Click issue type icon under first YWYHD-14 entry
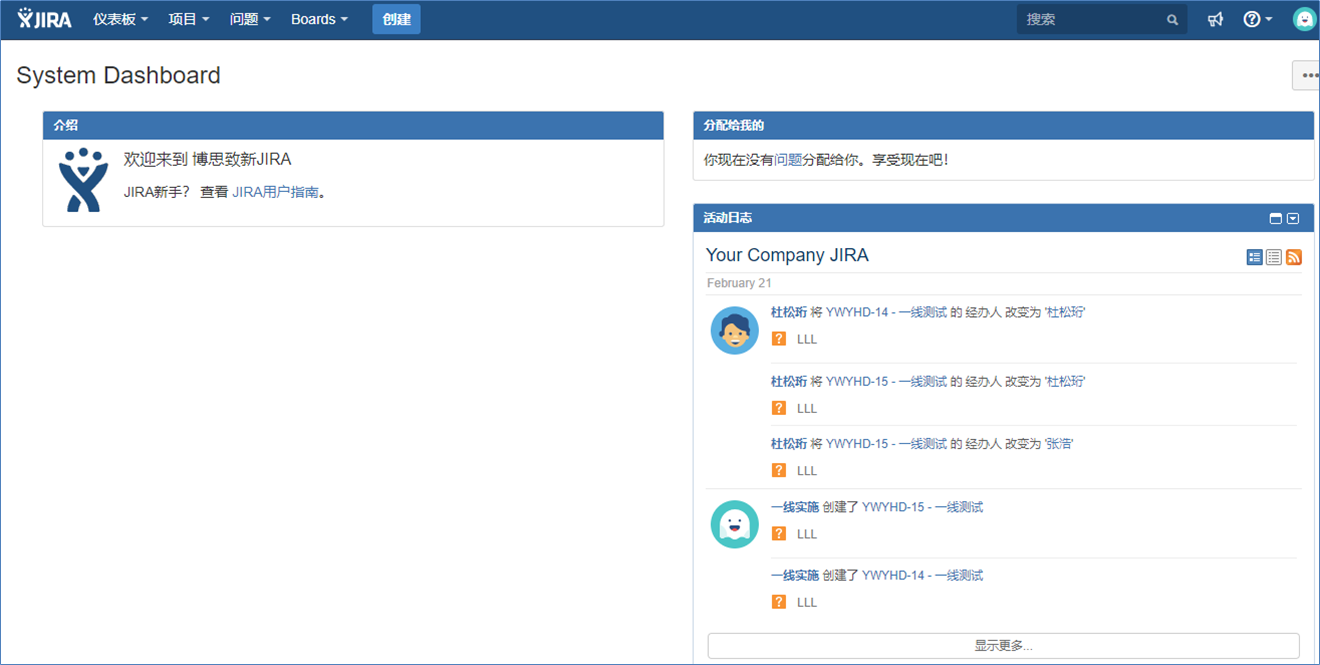The image size is (1320, 665). [779, 339]
